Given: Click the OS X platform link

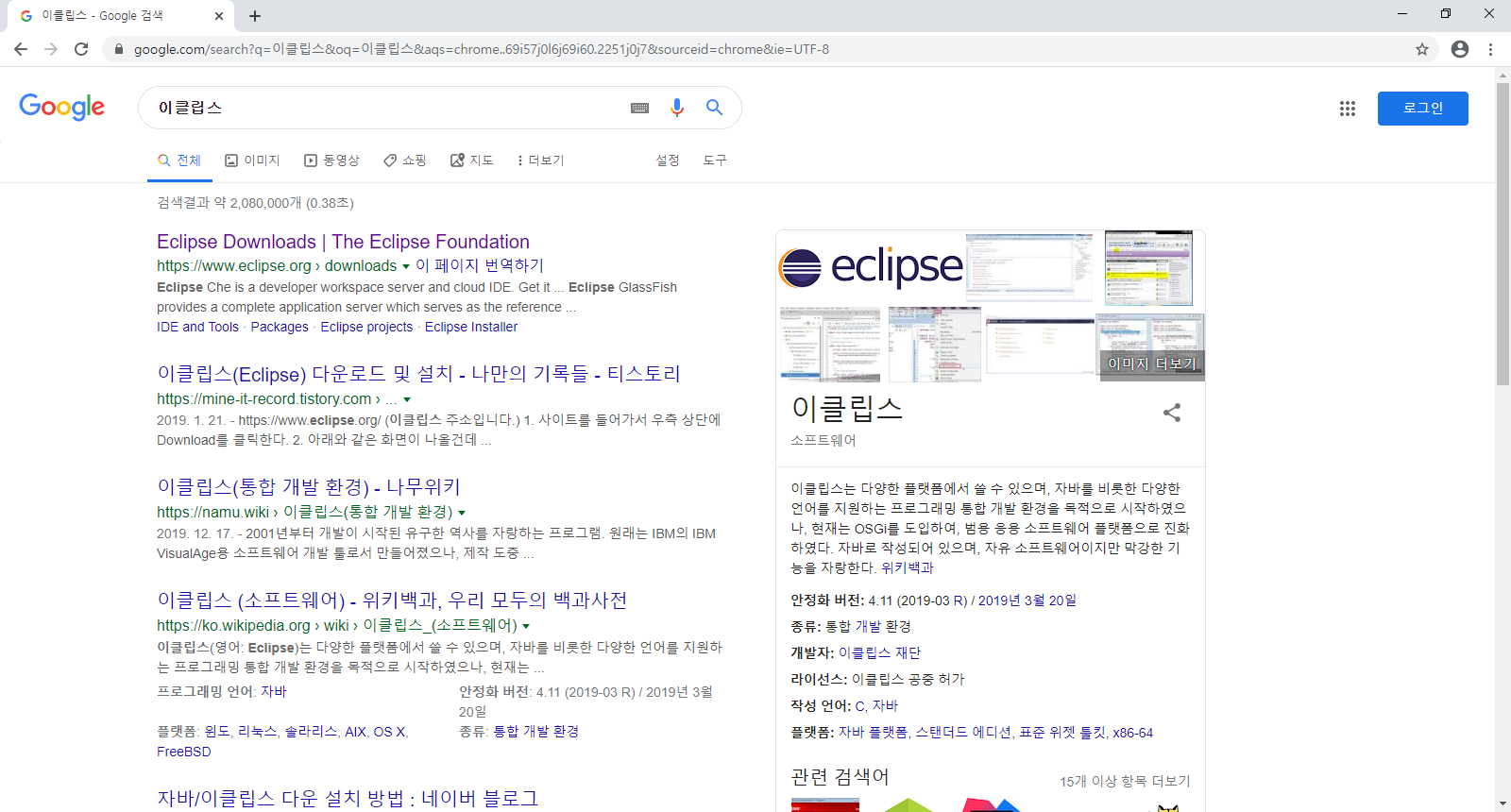Looking at the screenshot, I should click(x=389, y=732).
